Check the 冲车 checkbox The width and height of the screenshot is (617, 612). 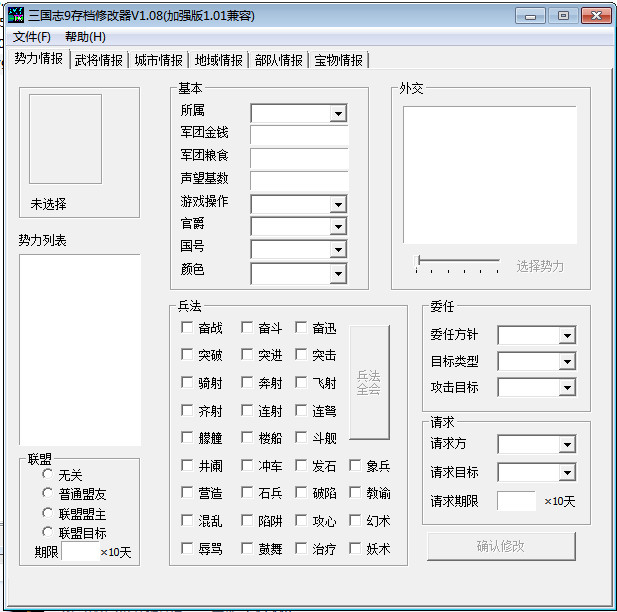[247, 465]
